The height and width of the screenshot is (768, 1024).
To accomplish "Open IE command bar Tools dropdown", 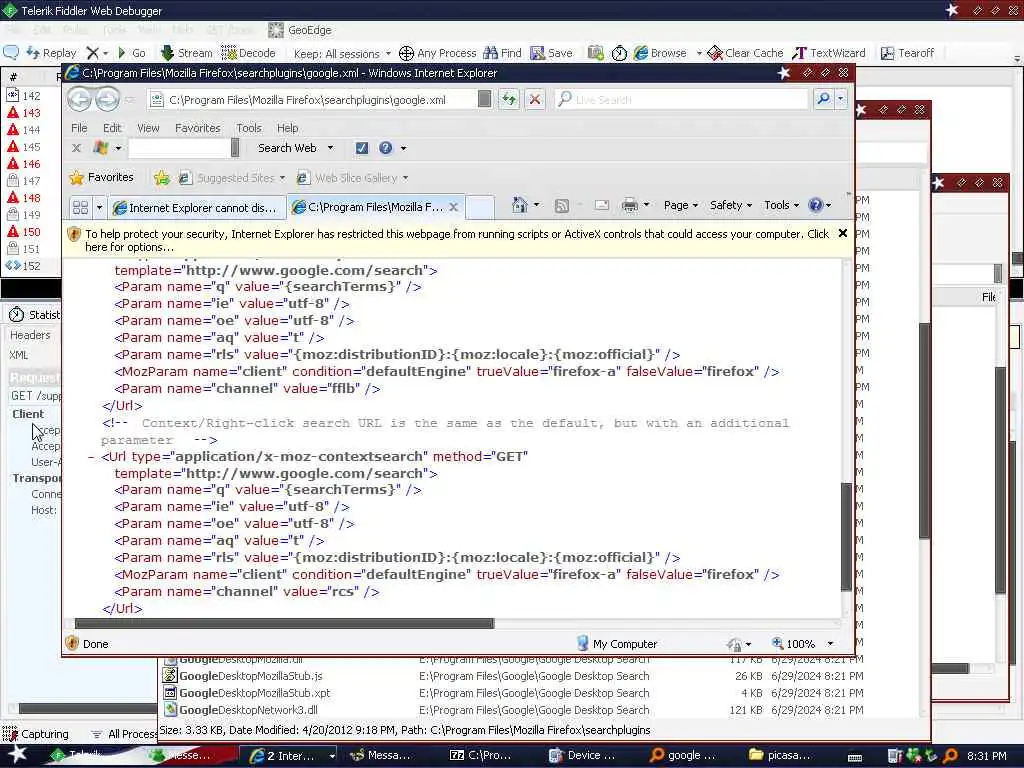I will click(781, 205).
